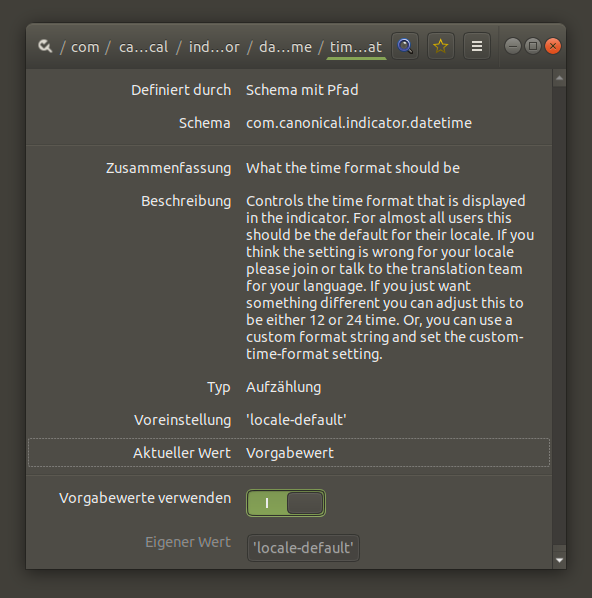
Task: Click the dconf root path icon
Action: point(45,46)
